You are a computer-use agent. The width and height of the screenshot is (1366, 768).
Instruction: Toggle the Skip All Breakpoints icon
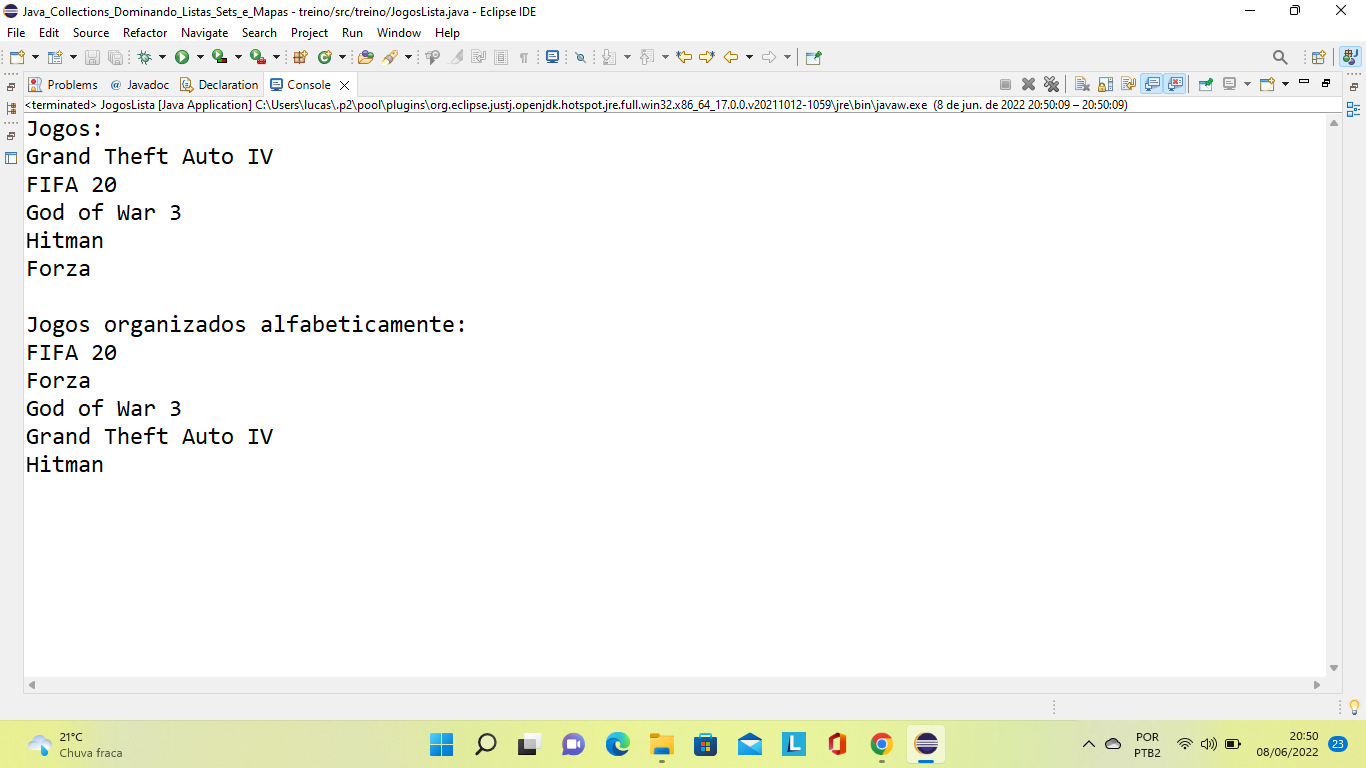coord(580,57)
